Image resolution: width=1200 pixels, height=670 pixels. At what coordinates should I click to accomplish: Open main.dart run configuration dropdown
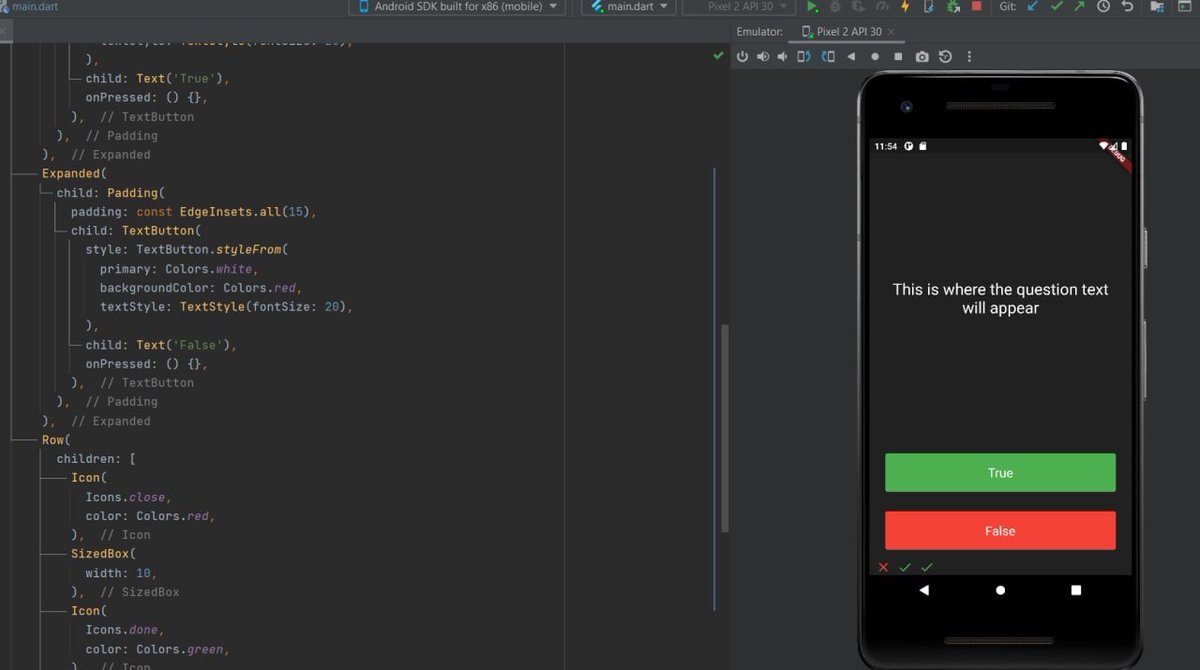point(629,6)
